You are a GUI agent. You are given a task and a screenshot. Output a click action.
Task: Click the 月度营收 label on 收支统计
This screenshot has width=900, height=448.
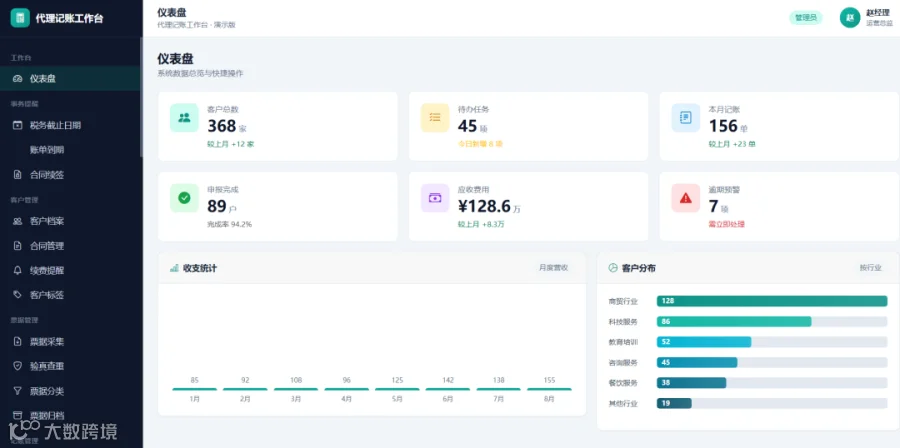click(553, 268)
